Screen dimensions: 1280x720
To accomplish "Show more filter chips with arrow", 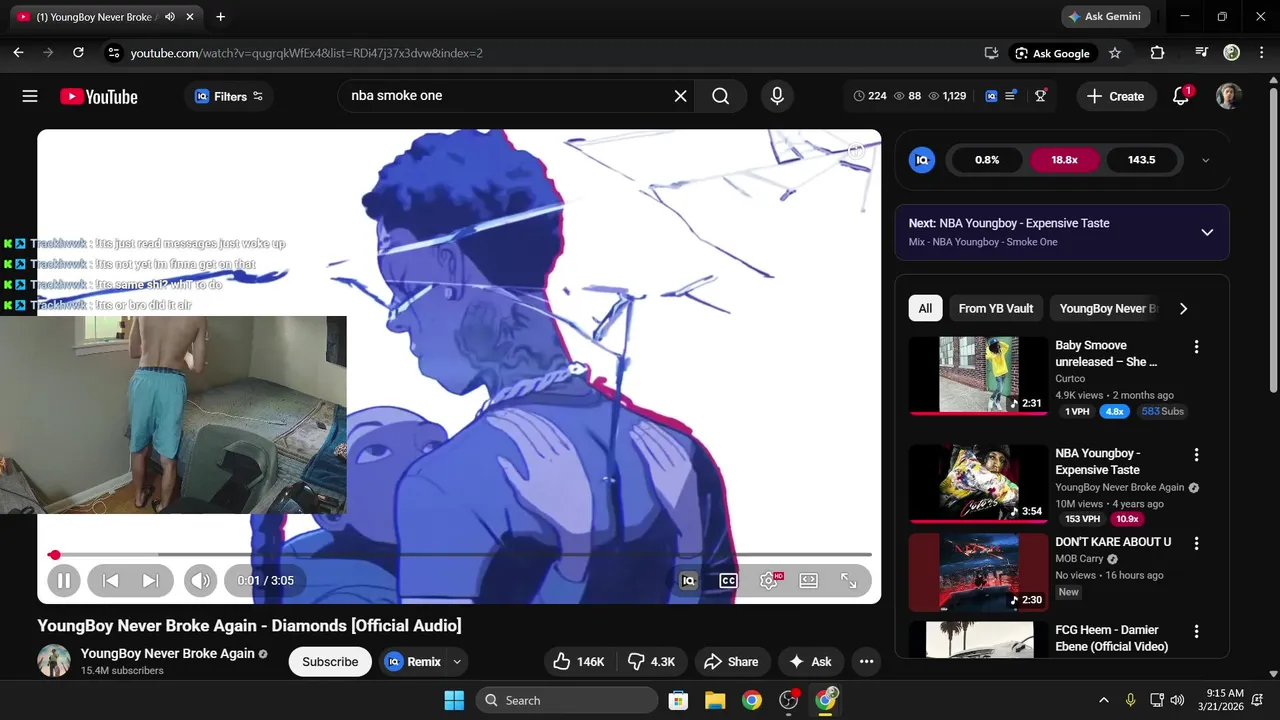I will tap(1183, 308).
